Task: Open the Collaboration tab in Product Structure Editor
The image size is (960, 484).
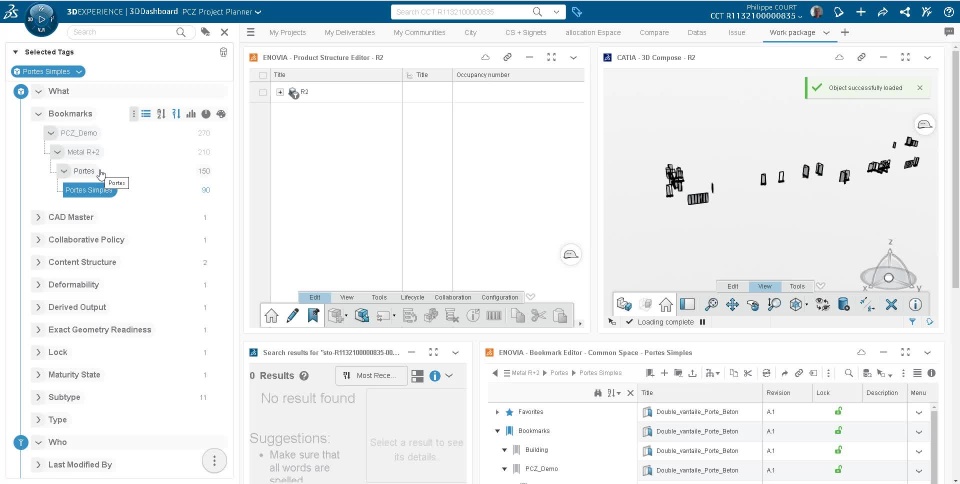Action: pos(453,297)
